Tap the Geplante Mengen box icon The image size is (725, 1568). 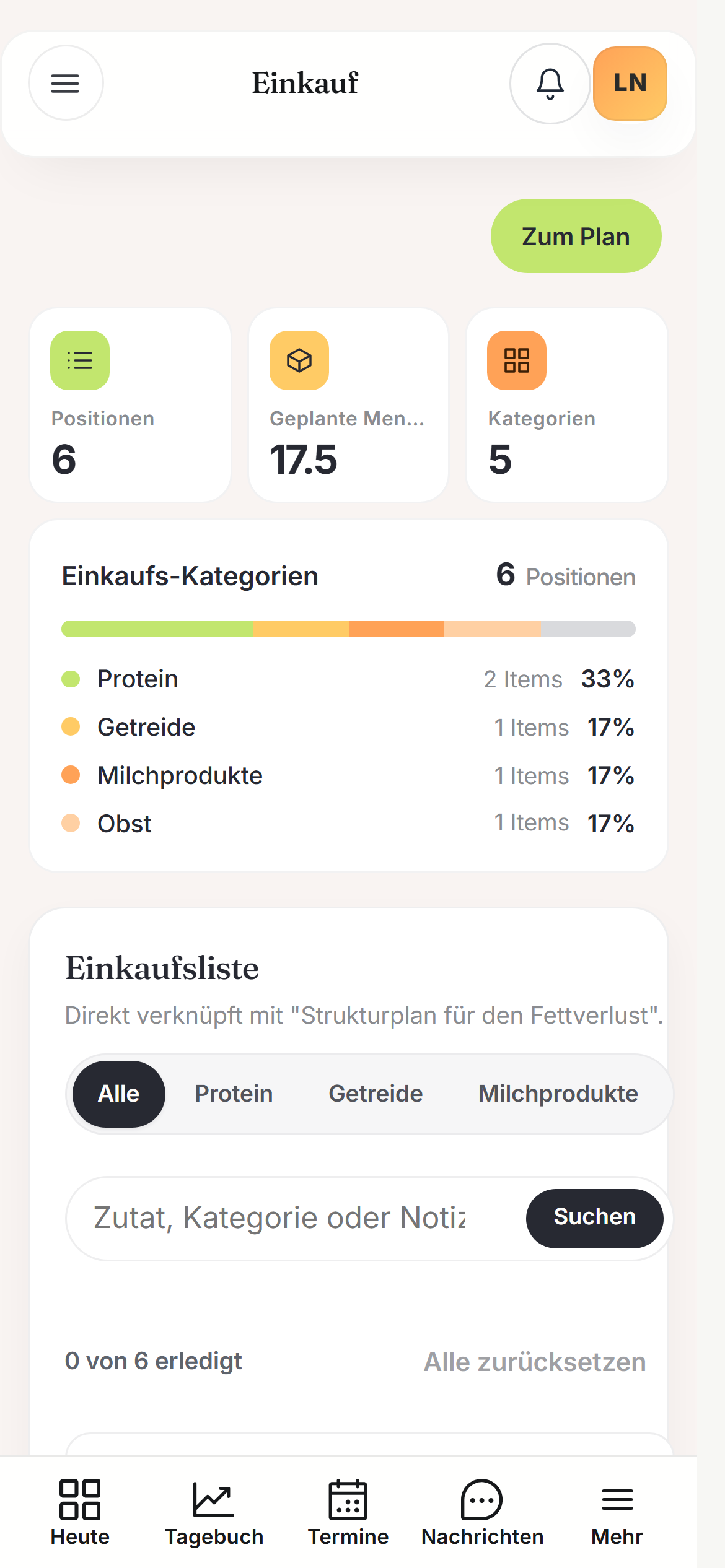[x=299, y=360]
